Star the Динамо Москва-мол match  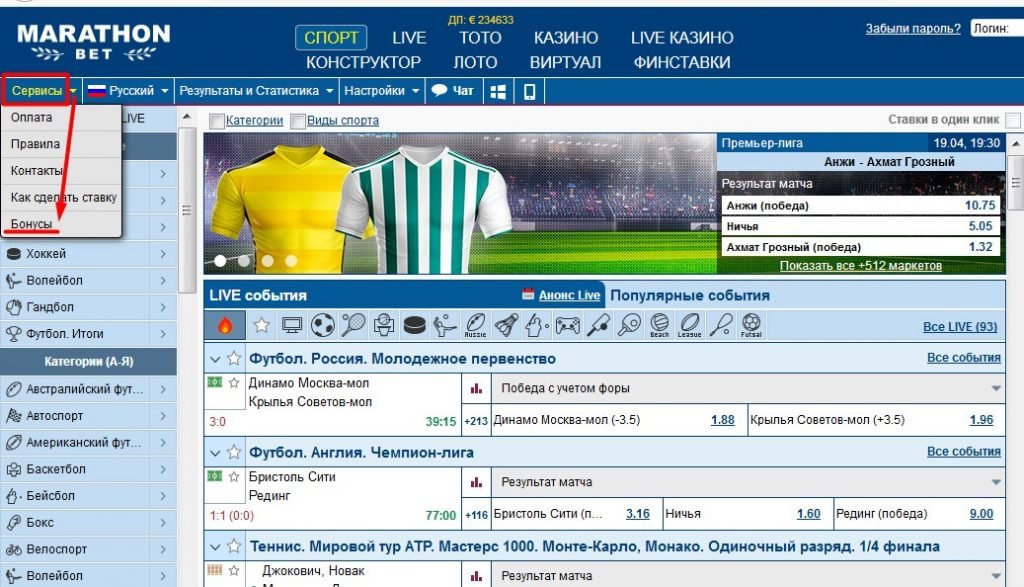click(234, 383)
